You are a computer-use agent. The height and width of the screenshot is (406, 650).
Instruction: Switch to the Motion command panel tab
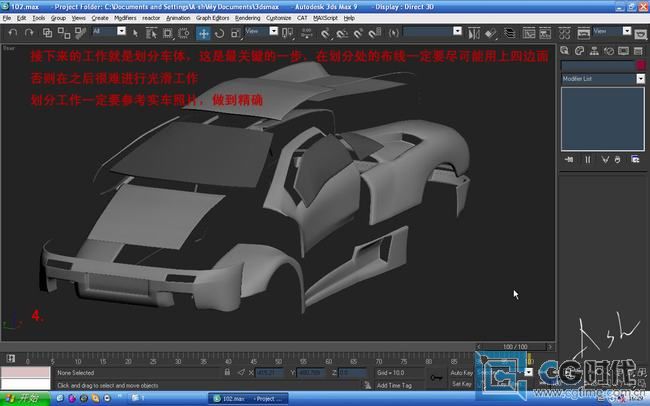coord(609,51)
